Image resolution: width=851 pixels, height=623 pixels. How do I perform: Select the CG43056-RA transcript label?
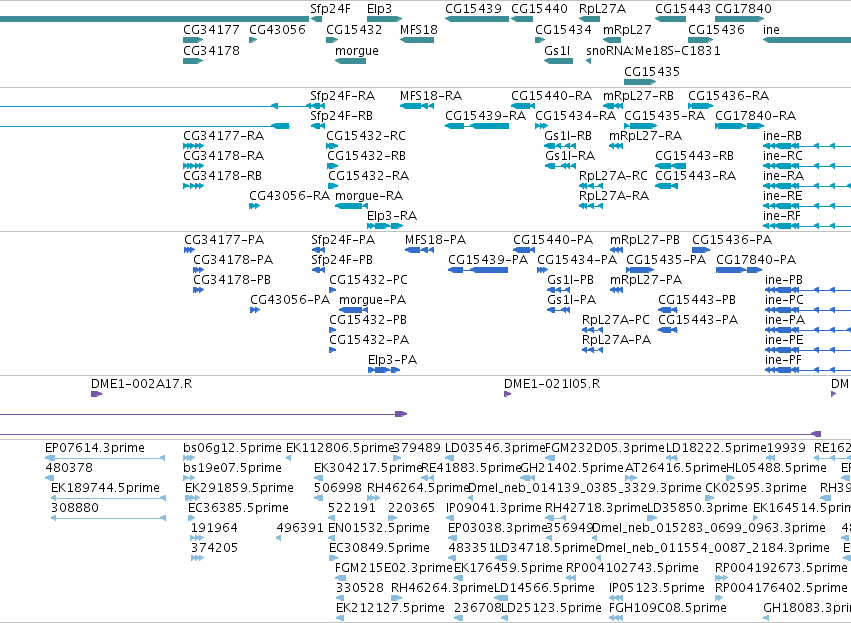tap(289, 196)
